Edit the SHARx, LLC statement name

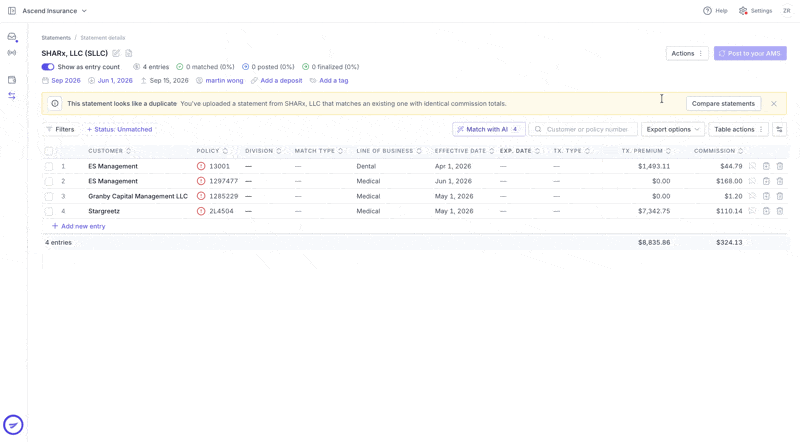[x=116, y=53]
